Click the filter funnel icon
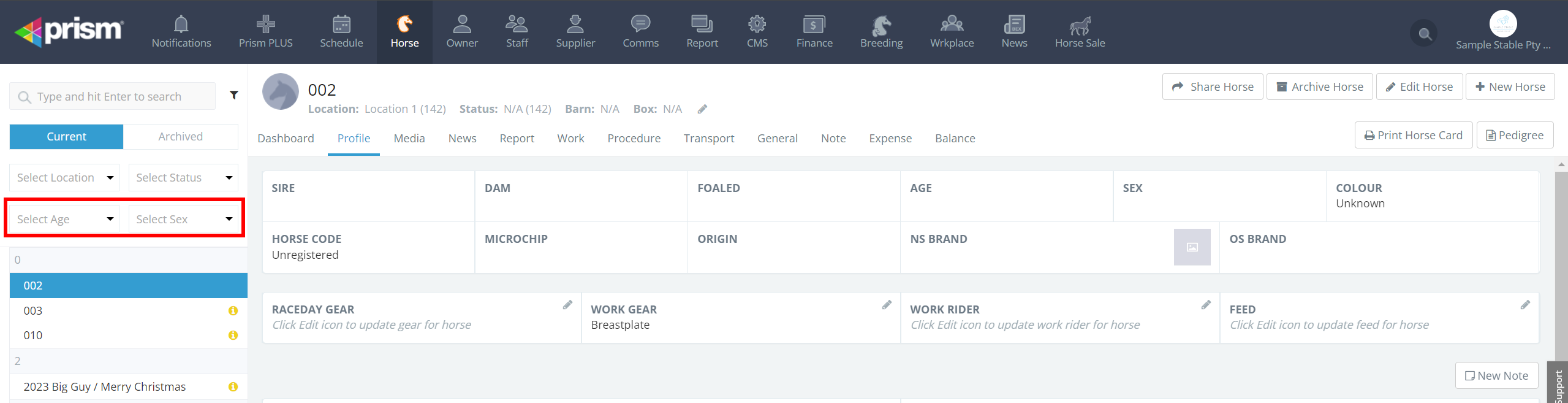The height and width of the screenshot is (403, 1568). coord(233,95)
